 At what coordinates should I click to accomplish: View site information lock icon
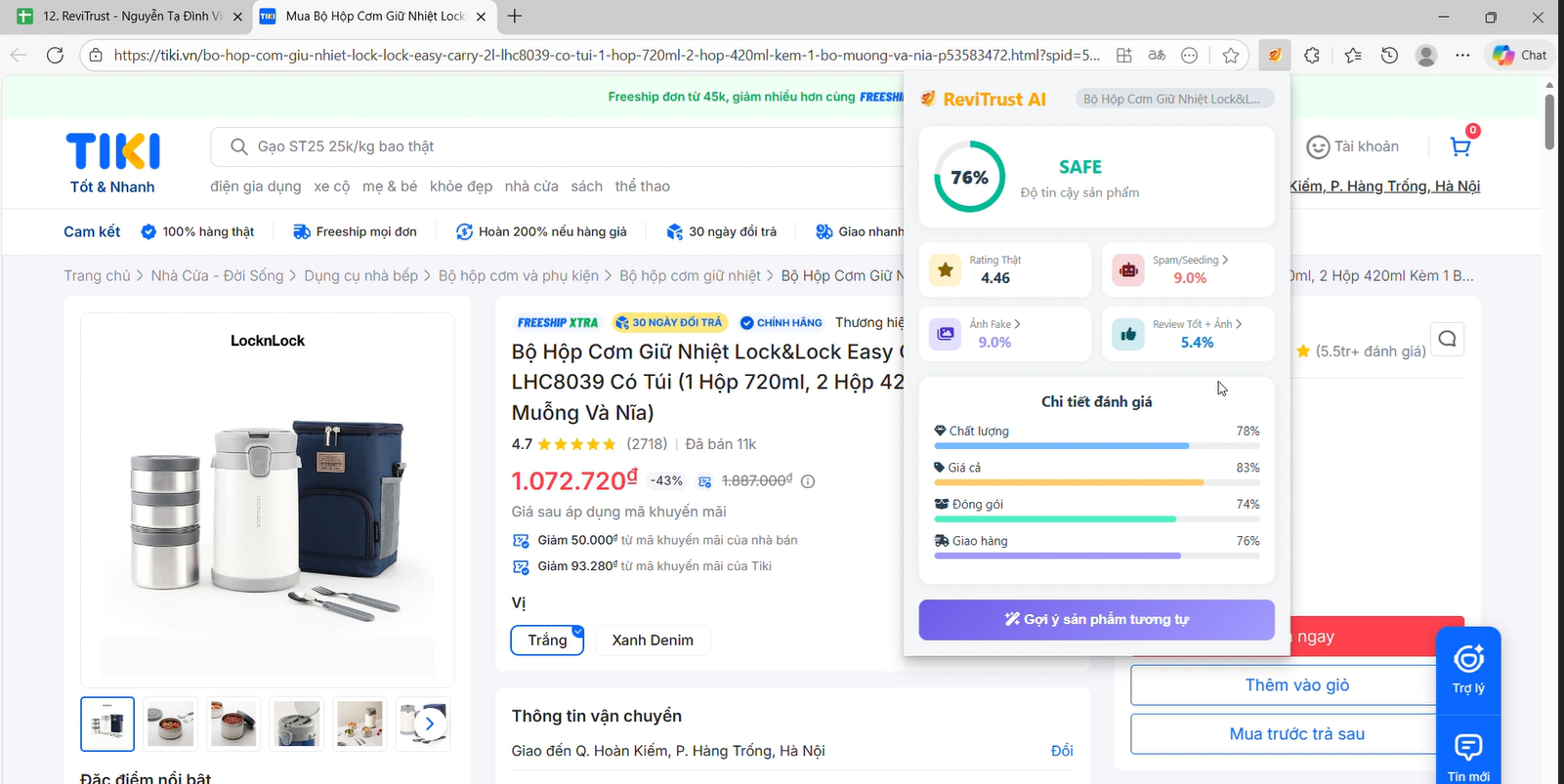click(96, 56)
